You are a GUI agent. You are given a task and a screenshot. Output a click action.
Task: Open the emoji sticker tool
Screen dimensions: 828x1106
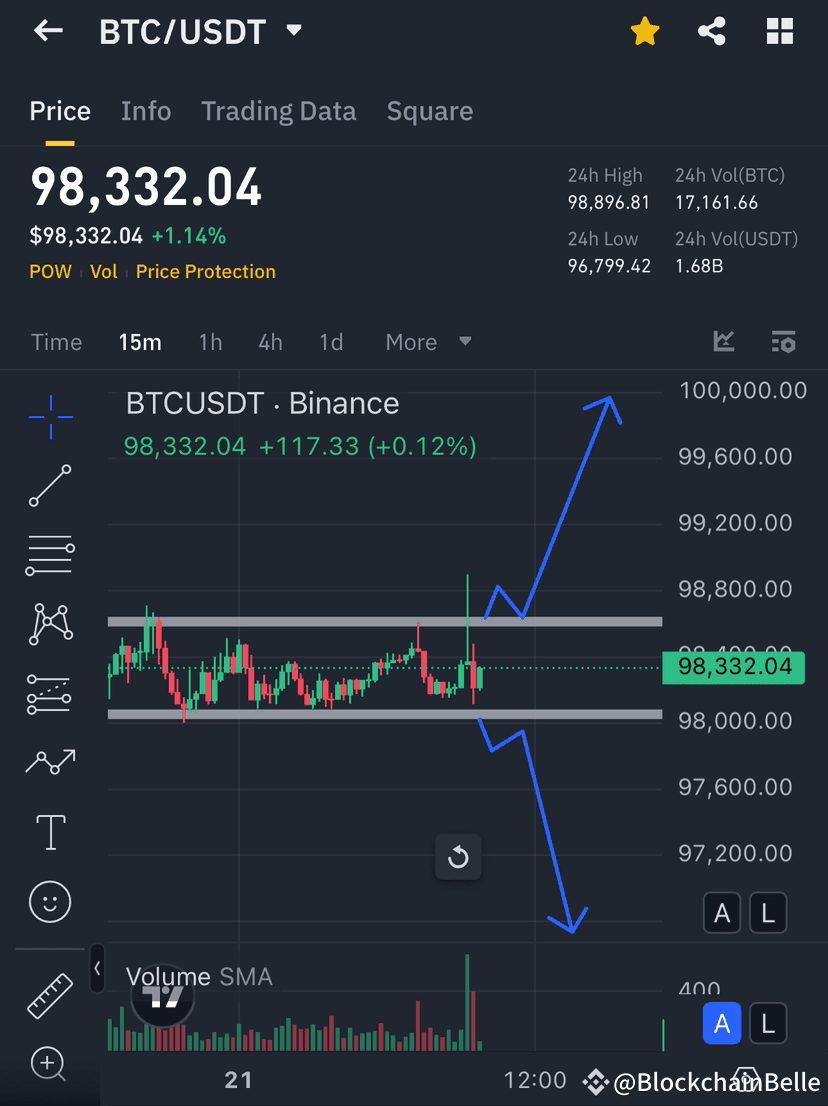pos(49,901)
